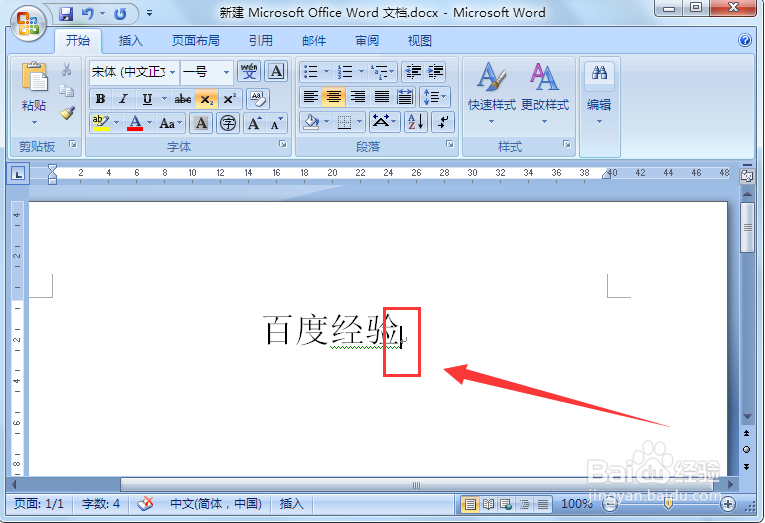Copy the selection to the clipboard
Screen dimensions: 765x523
[67, 91]
